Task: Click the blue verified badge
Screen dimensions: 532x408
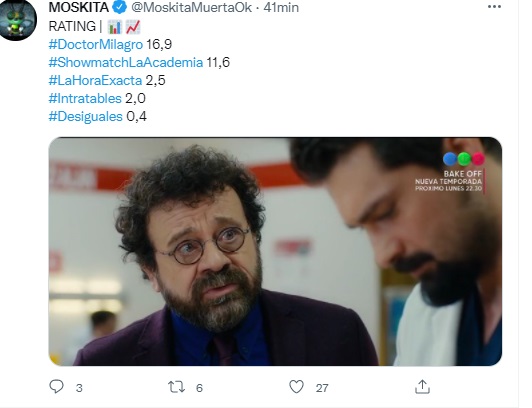Action: tap(119, 7)
